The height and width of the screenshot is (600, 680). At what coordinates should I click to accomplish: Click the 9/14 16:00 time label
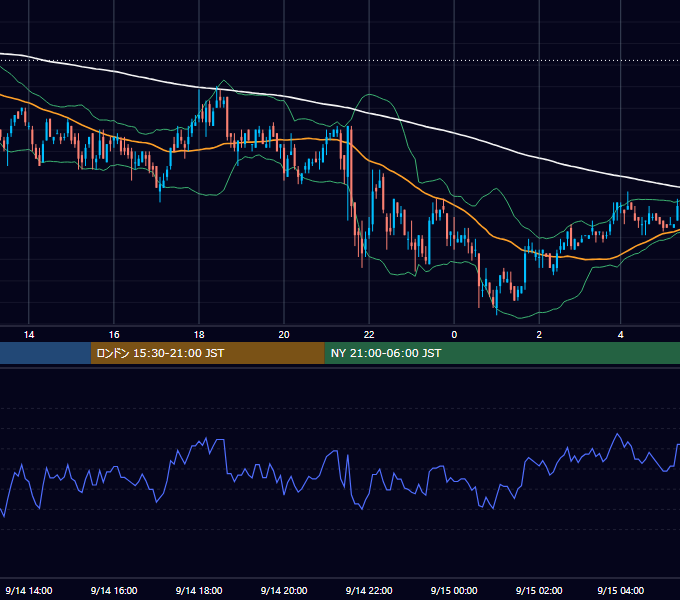114,590
